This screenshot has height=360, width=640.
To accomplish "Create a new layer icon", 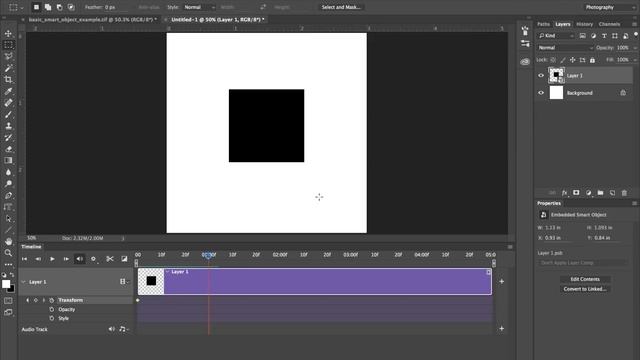I will [x=612, y=193].
